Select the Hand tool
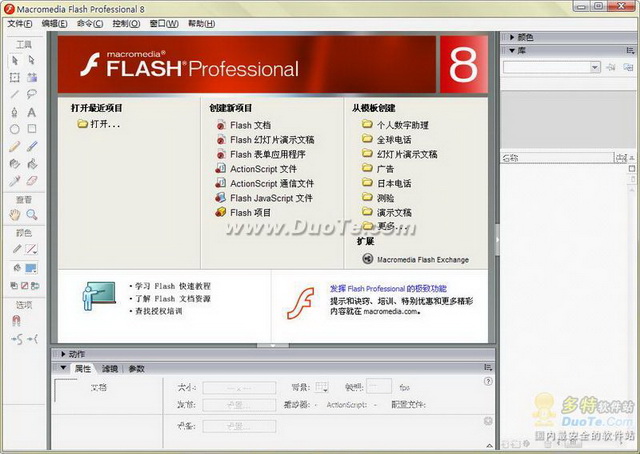The height and width of the screenshot is (454, 640). pyautogui.click(x=15, y=214)
